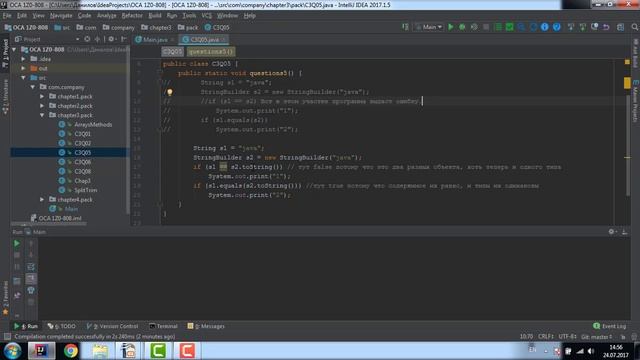The width and height of the screenshot is (640, 360).
Task: Select the C3Q05.java editor tab
Action: 204,40
